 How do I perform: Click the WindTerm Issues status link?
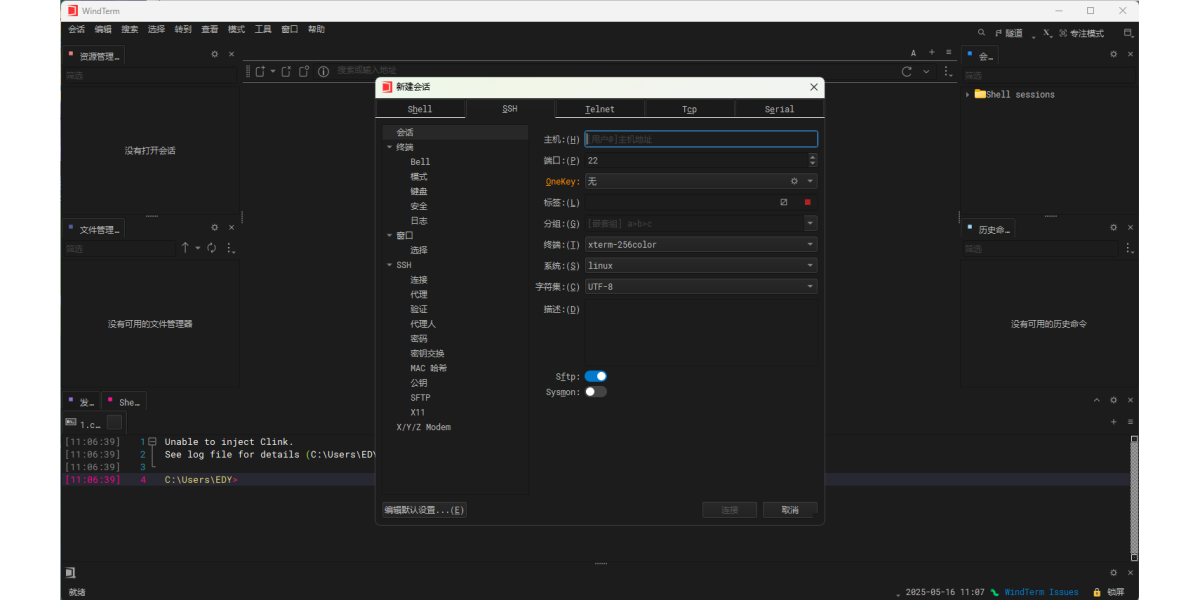[1040, 592]
